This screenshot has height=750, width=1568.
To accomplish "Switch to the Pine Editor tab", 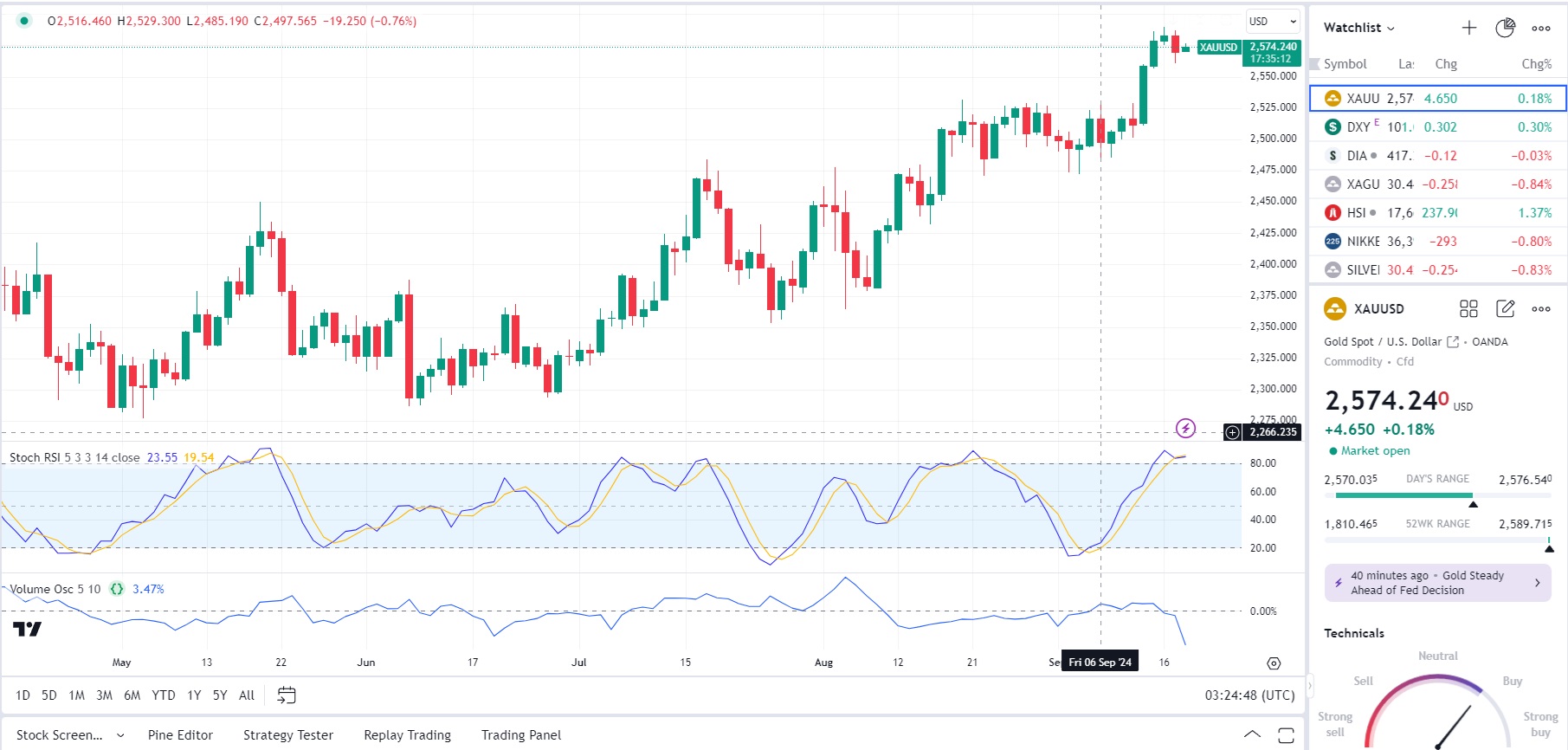I will 180,735.
